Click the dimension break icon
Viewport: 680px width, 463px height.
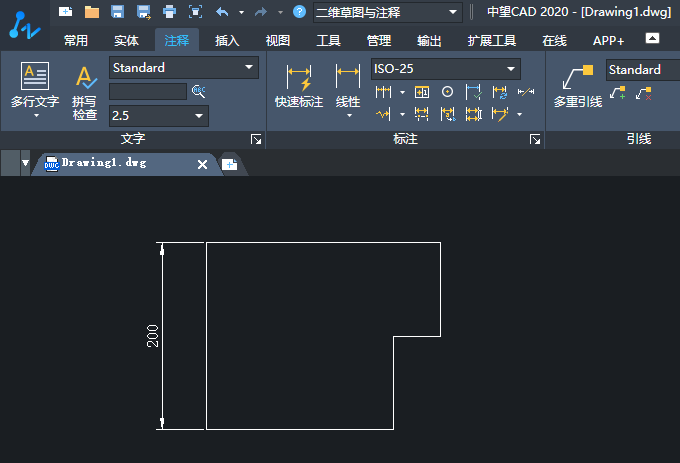422,114
